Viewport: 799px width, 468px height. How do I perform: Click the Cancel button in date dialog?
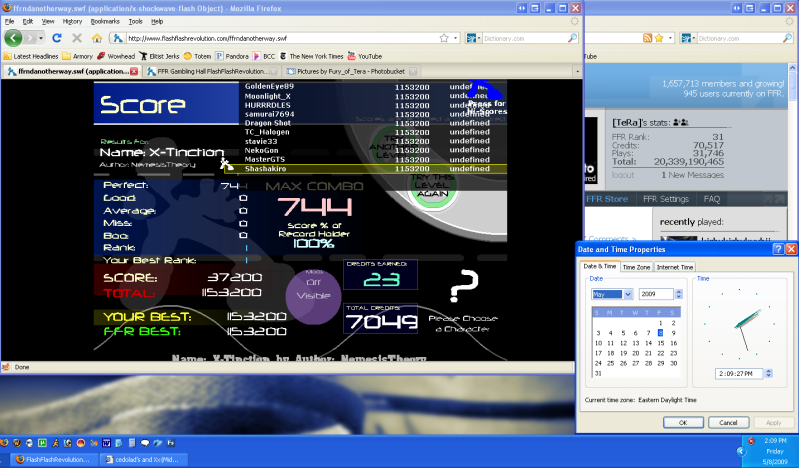pyautogui.click(x=727, y=423)
